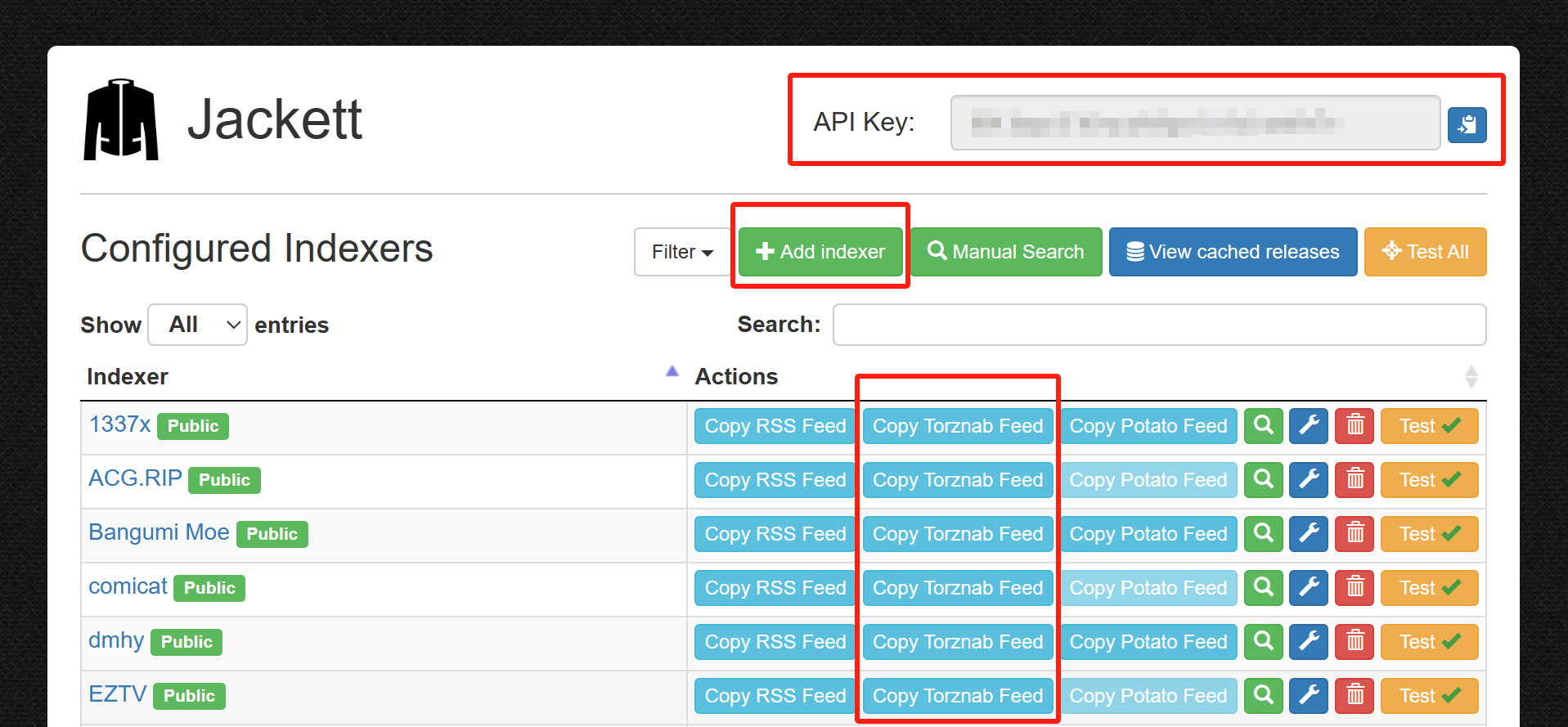The width and height of the screenshot is (1568, 727).
Task: Open search icon for 1337x indexer
Action: (x=1264, y=426)
